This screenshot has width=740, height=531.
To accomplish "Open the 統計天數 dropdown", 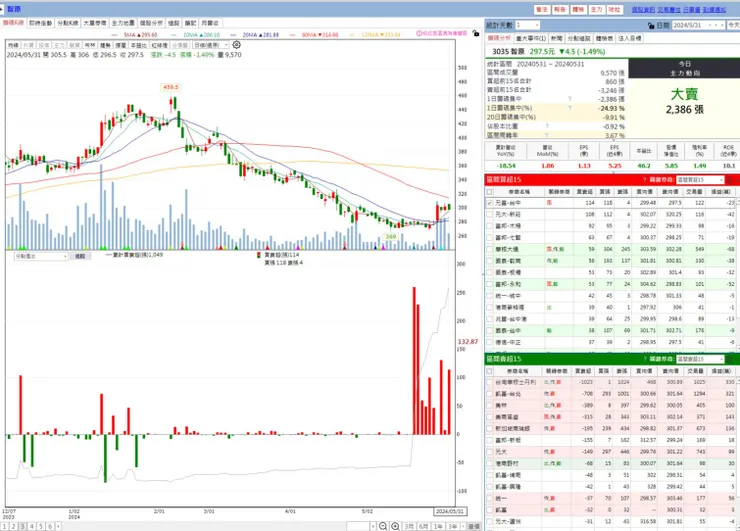I will (527, 25).
